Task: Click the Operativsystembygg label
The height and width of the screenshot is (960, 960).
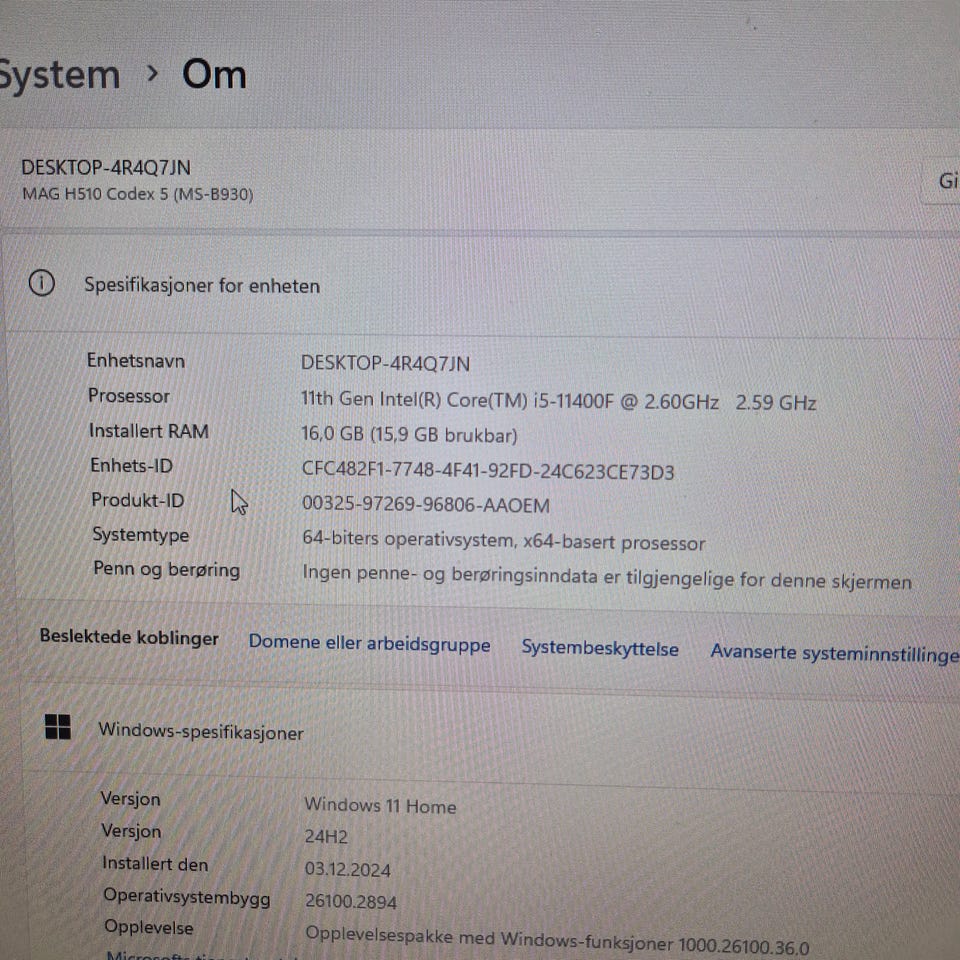Action: pyautogui.click(x=187, y=898)
